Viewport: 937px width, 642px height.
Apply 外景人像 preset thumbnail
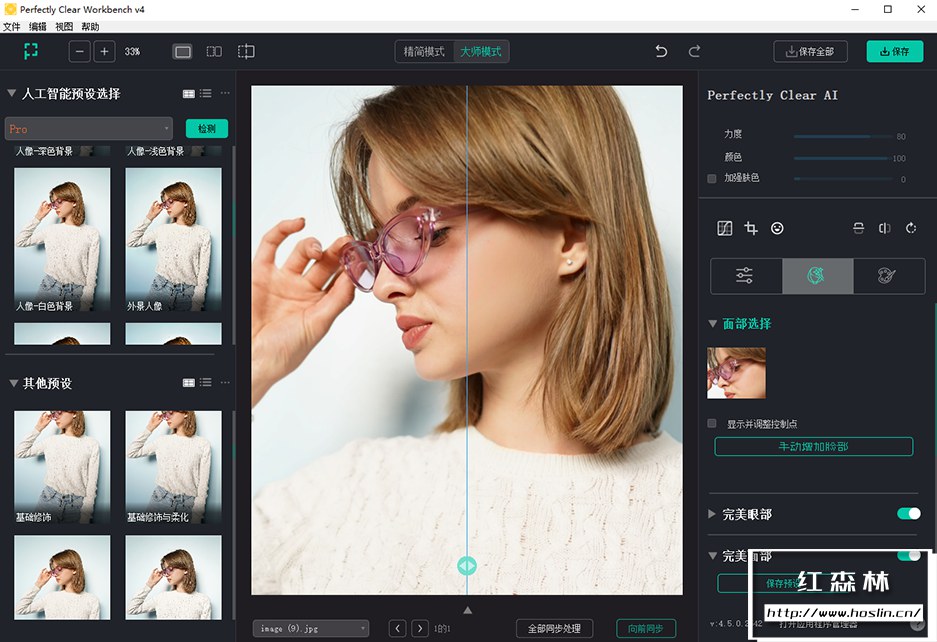point(173,239)
